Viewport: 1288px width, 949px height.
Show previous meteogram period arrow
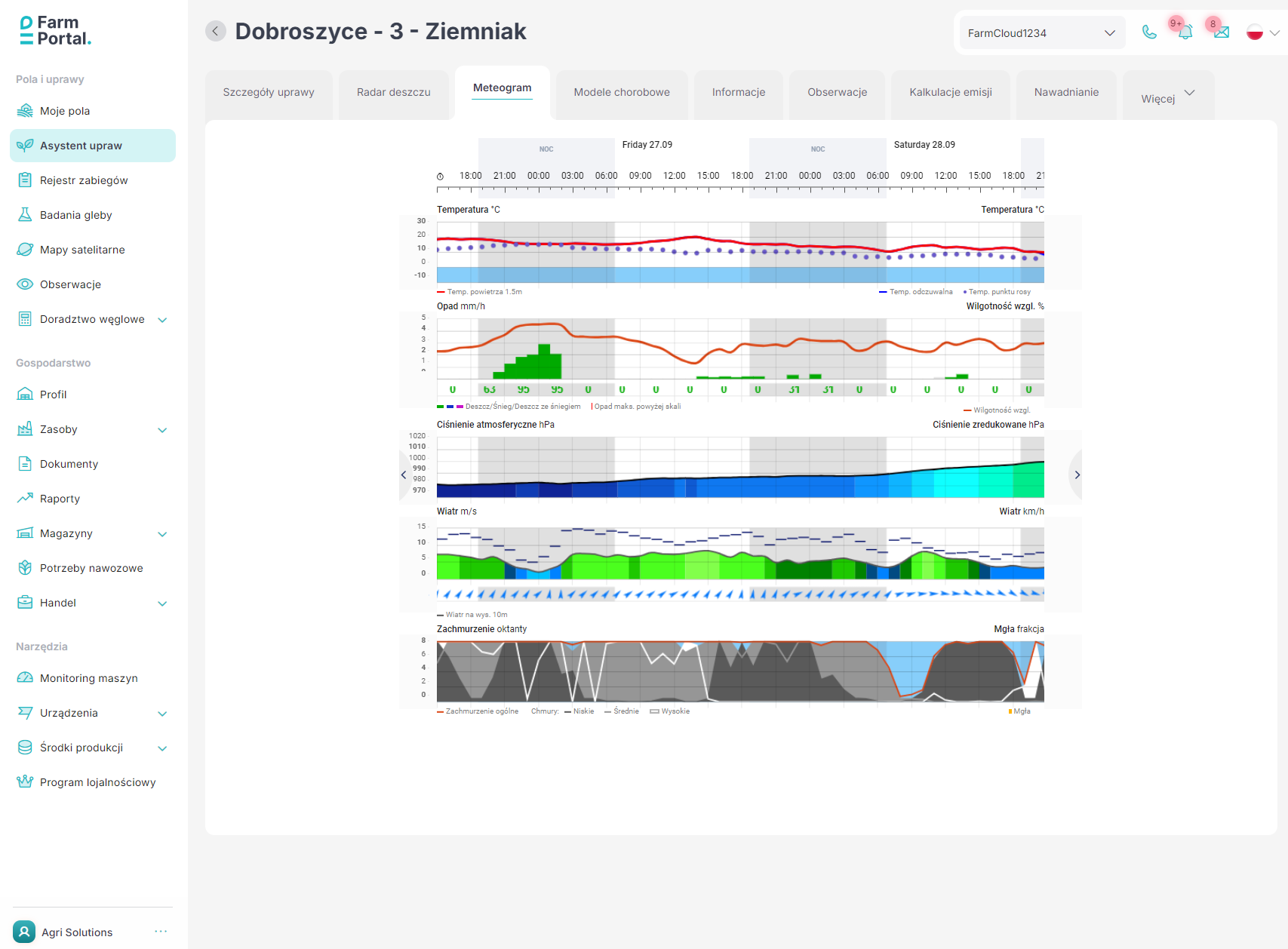404,474
